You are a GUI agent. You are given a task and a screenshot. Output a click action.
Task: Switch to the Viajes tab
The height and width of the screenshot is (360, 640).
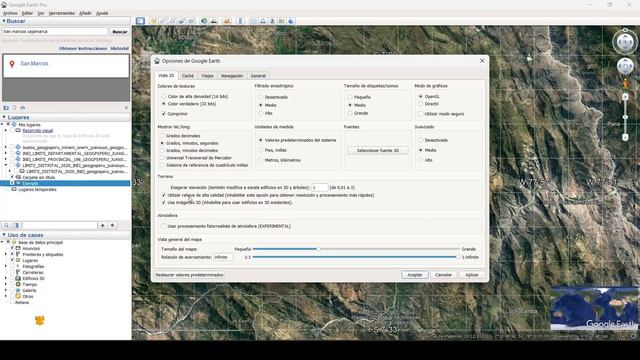207,76
